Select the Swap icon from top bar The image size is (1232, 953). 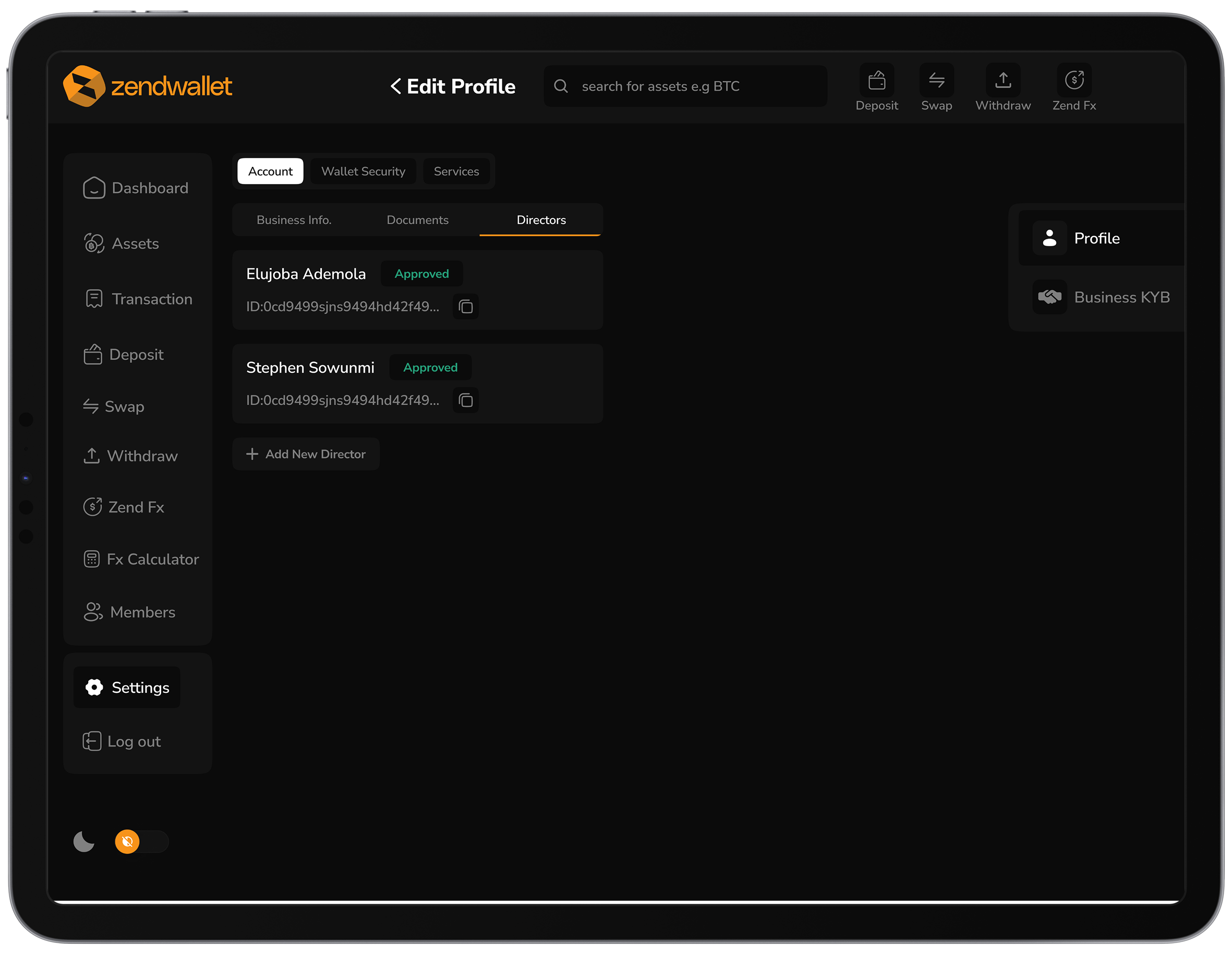tap(936, 88)
